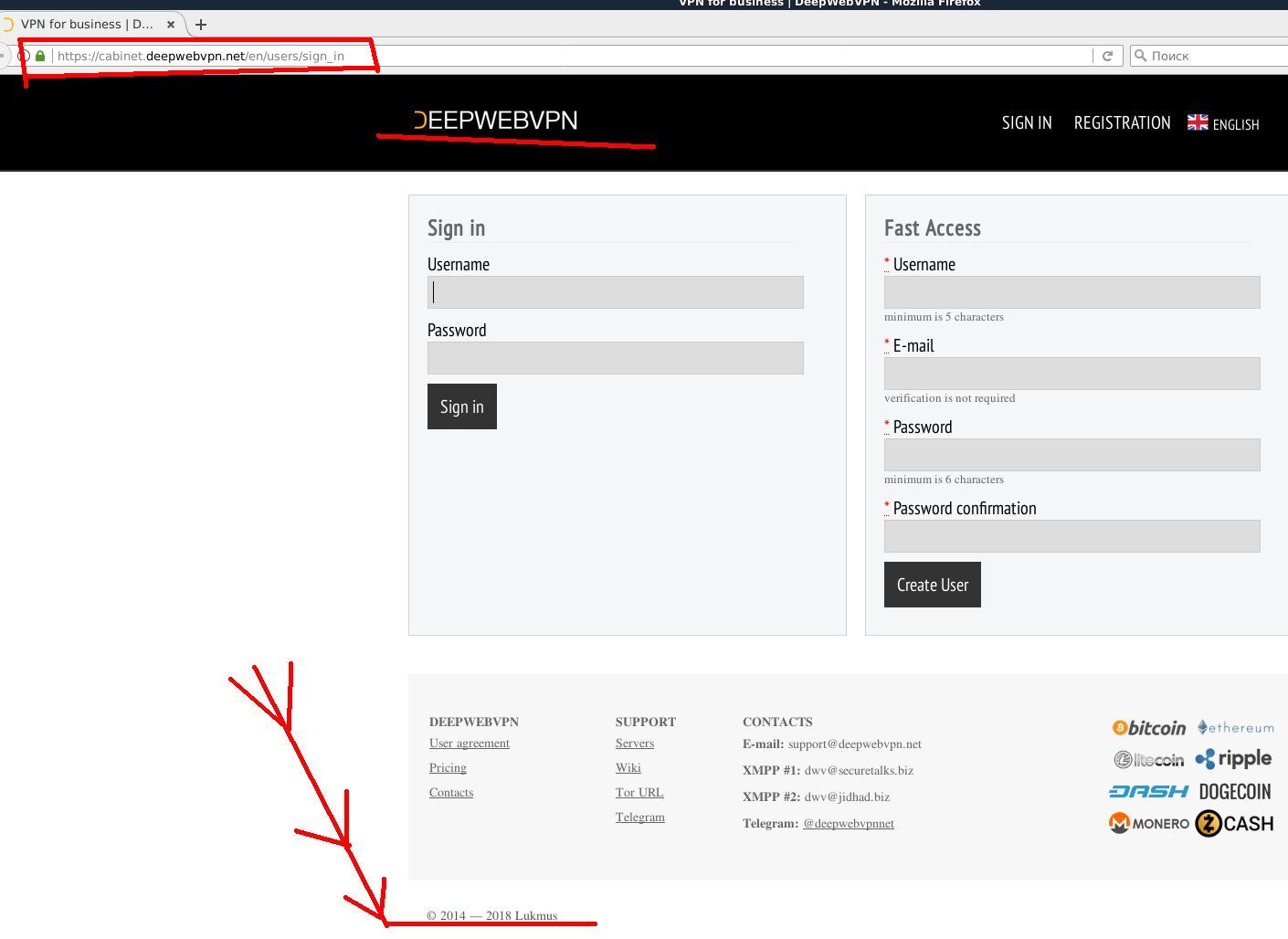Open a new browser tab
The image size is (1288, 939).
point(201,25)
